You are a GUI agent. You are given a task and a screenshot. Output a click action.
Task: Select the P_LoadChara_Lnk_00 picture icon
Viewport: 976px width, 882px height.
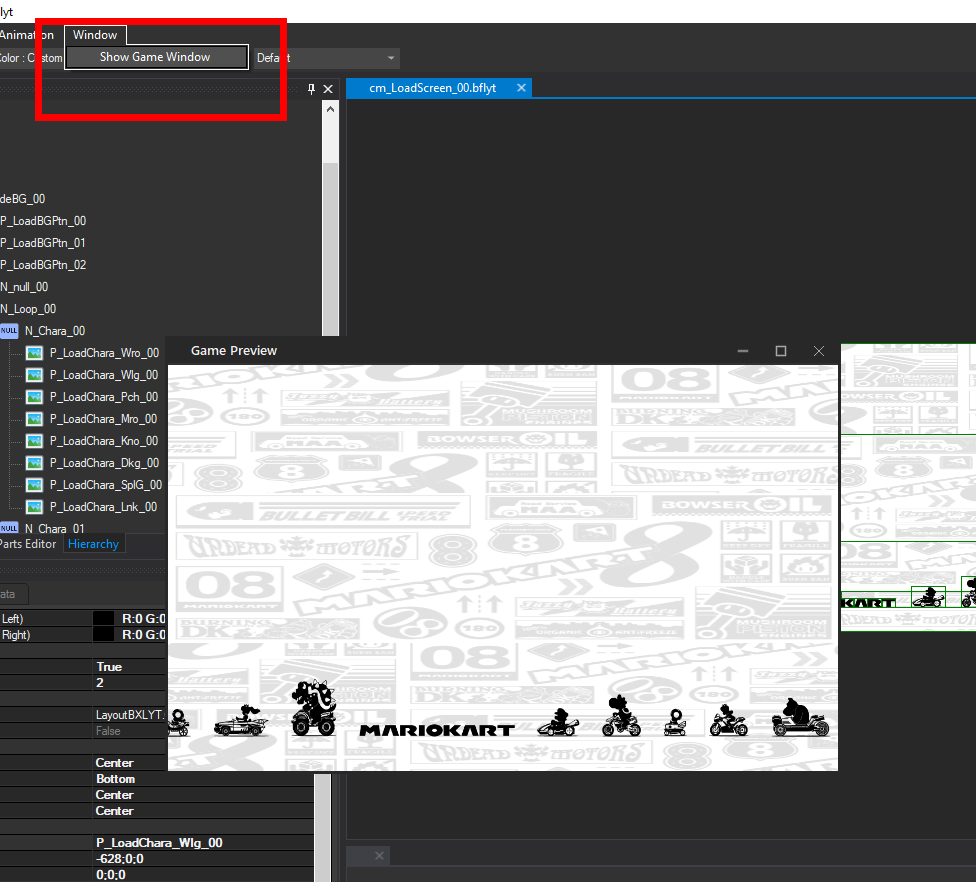click(33, 506)
